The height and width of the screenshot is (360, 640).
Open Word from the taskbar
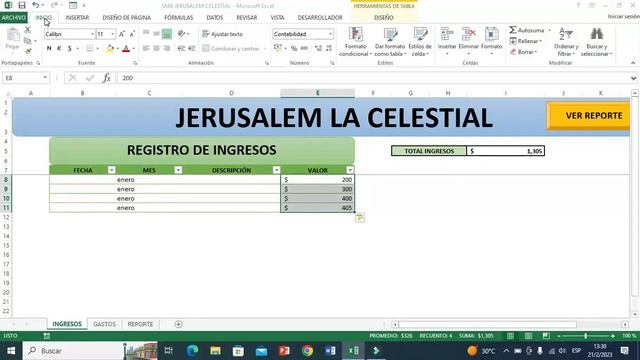point(330,351)
